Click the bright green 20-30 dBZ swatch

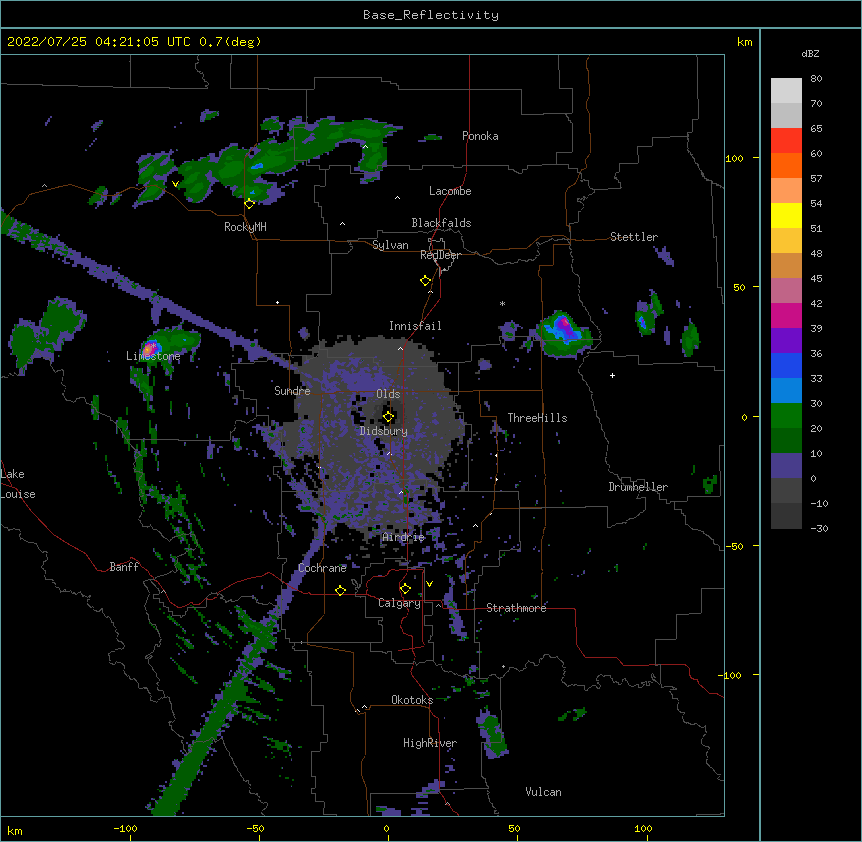click(x=786, y=416)
